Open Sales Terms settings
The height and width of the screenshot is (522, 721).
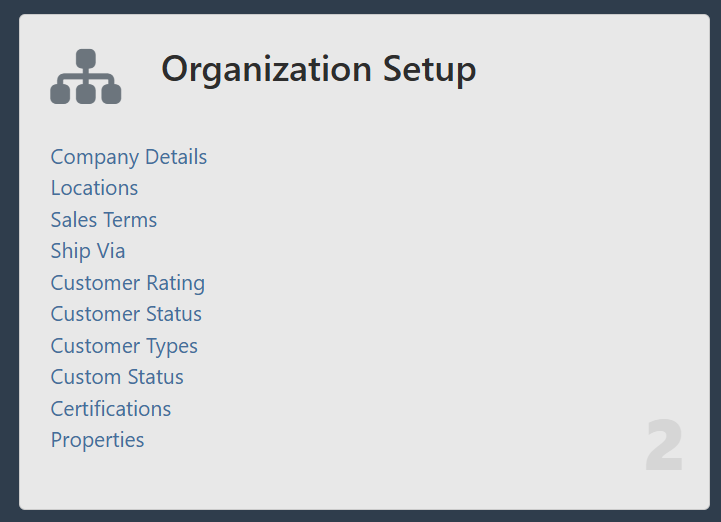tap(104, 220)
